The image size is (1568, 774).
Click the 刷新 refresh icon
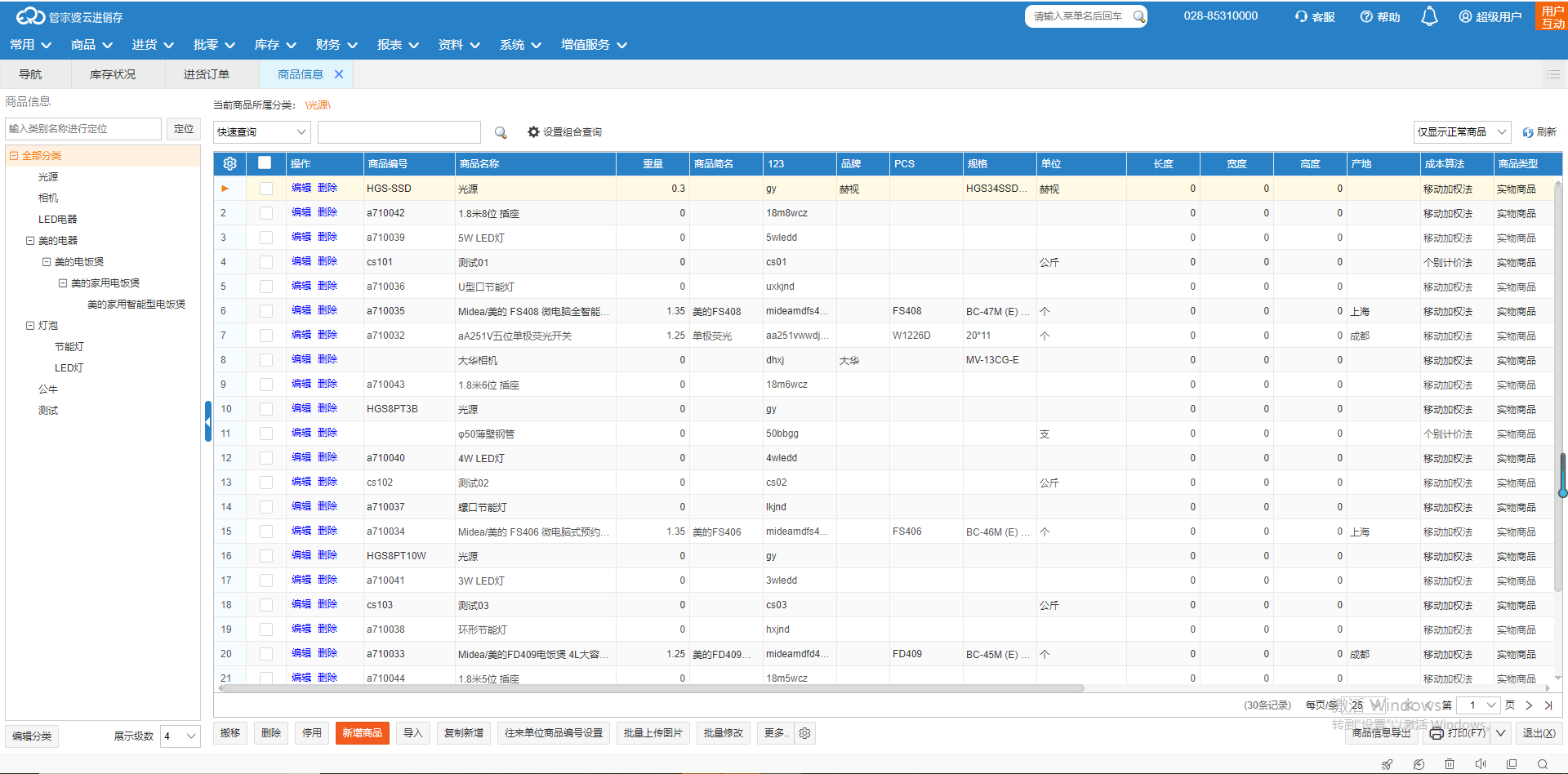(x=1527, y=132)
